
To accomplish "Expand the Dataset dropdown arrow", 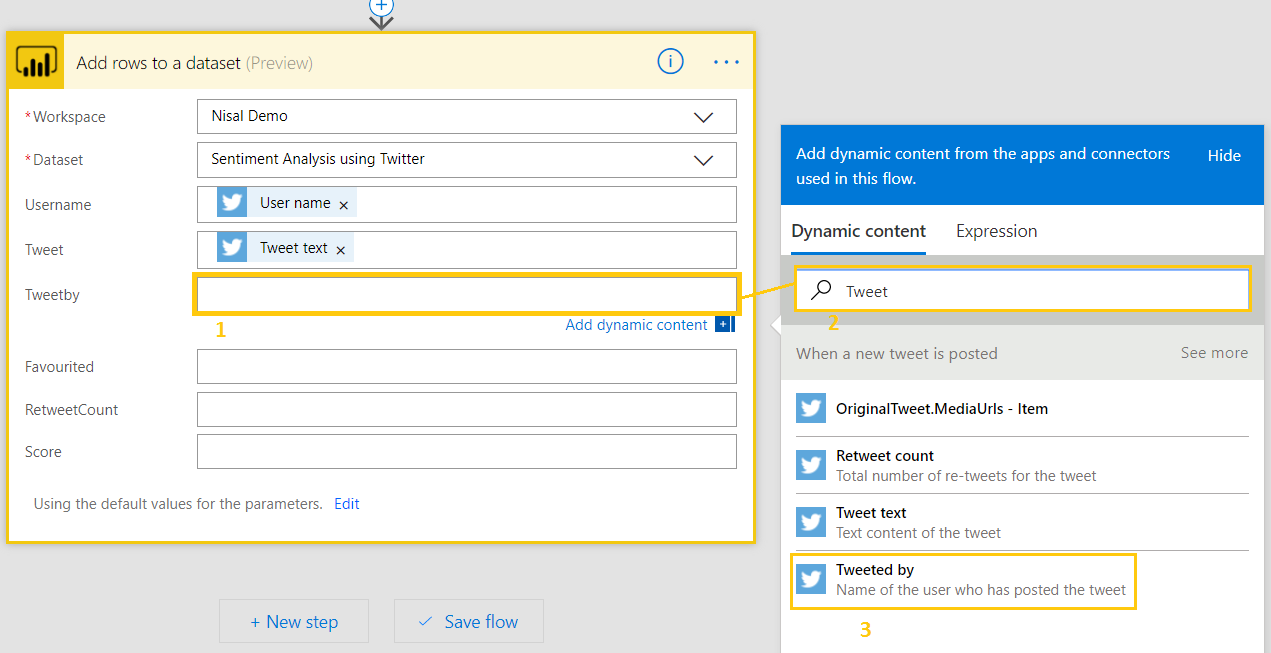I will pos(703,160).
